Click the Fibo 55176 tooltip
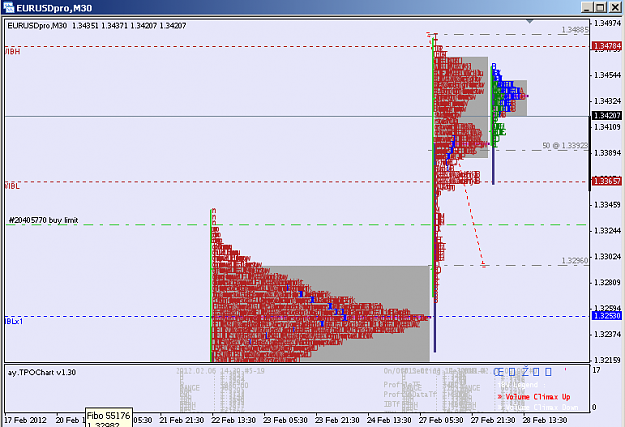Viewport: 625px width, 427px height. (109, 417)
